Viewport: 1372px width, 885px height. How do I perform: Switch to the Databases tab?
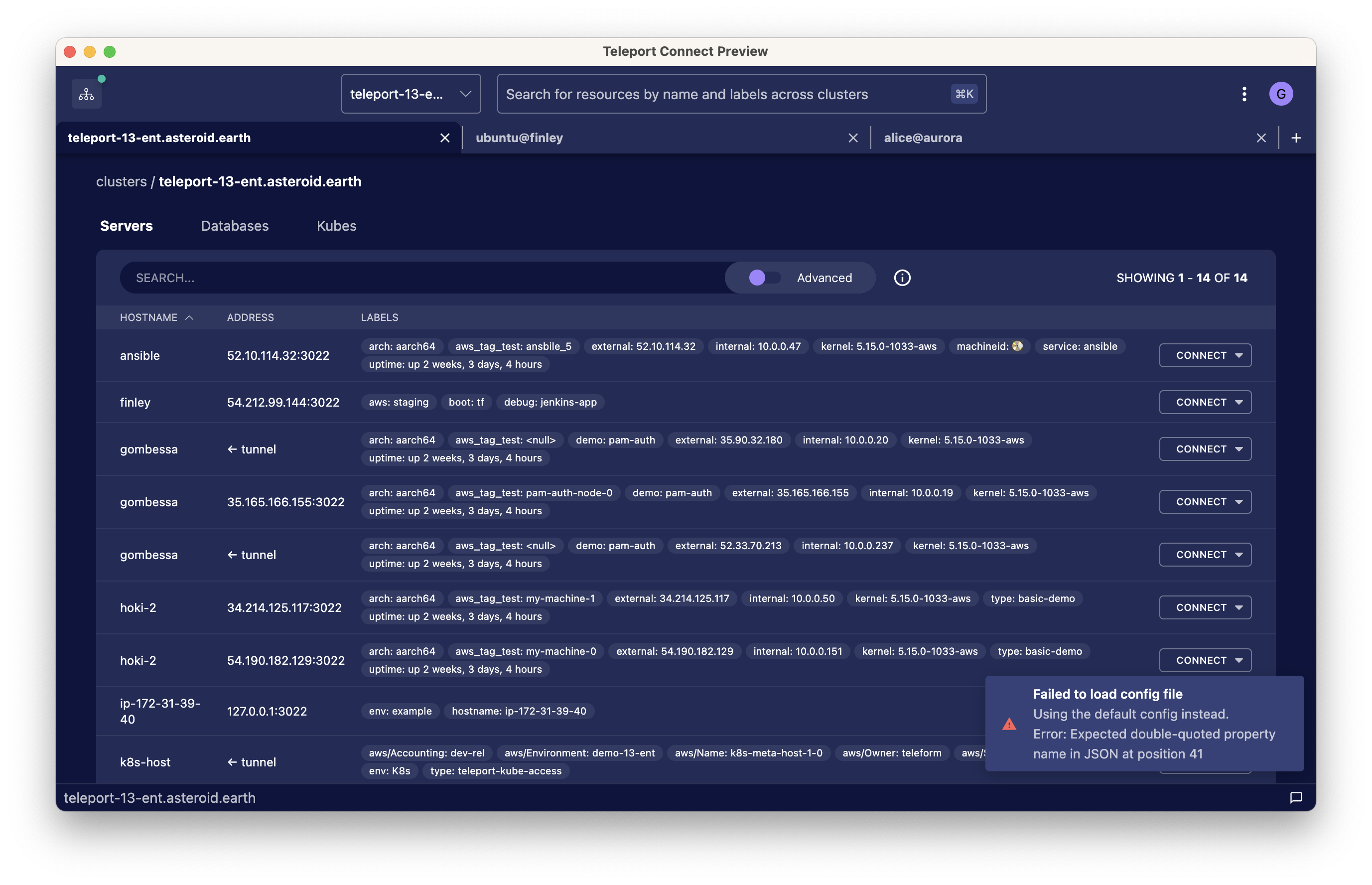235,226
